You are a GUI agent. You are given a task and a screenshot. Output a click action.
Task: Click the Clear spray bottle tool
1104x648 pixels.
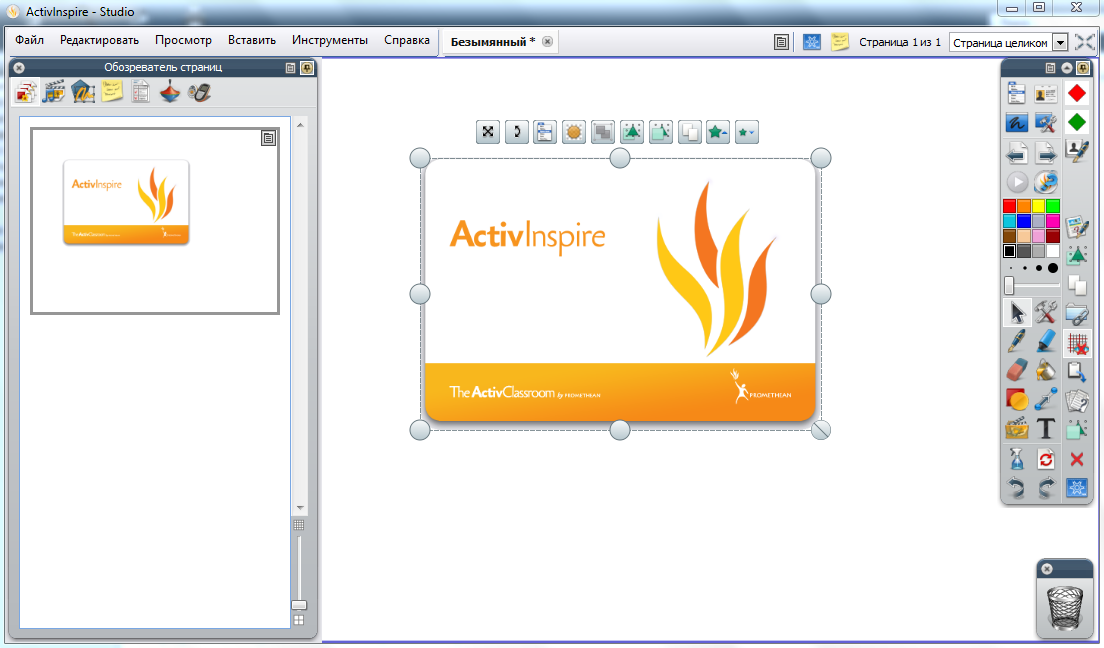coord(1016,459)
